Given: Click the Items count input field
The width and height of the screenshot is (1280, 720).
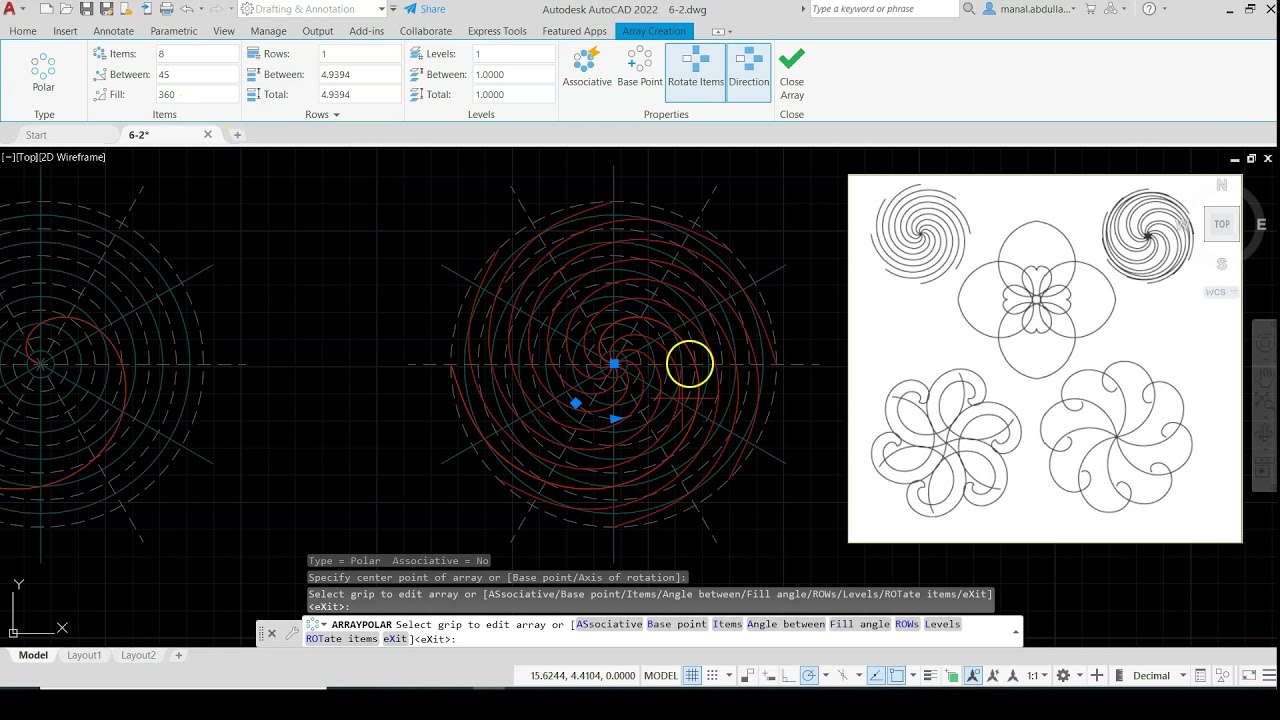Looking at the screenshot, I should pyautogui.click(x=196, y=54).
